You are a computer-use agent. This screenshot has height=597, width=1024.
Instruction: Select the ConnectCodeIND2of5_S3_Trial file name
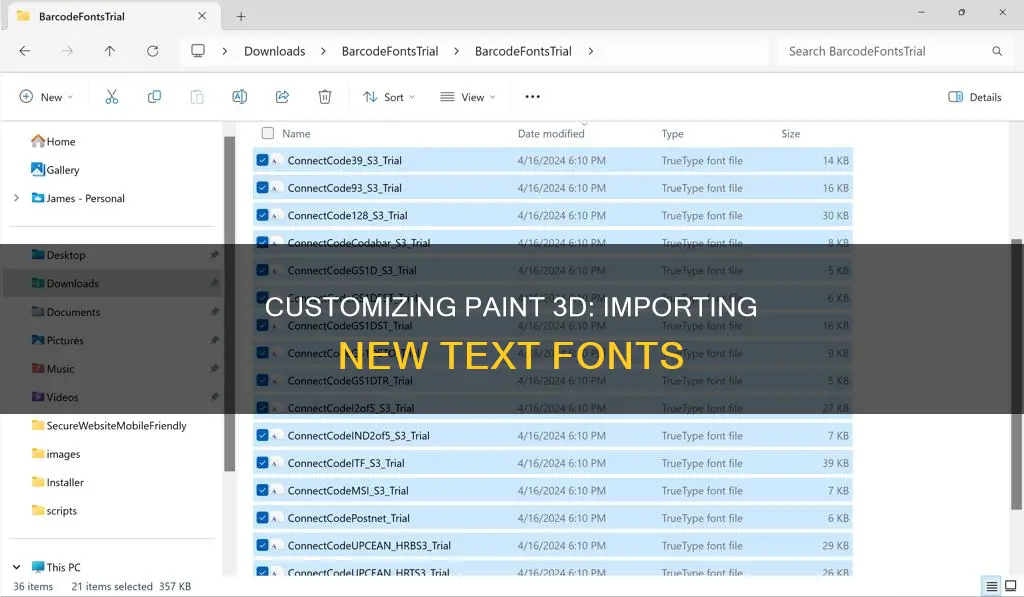click(x=359, y=436)
